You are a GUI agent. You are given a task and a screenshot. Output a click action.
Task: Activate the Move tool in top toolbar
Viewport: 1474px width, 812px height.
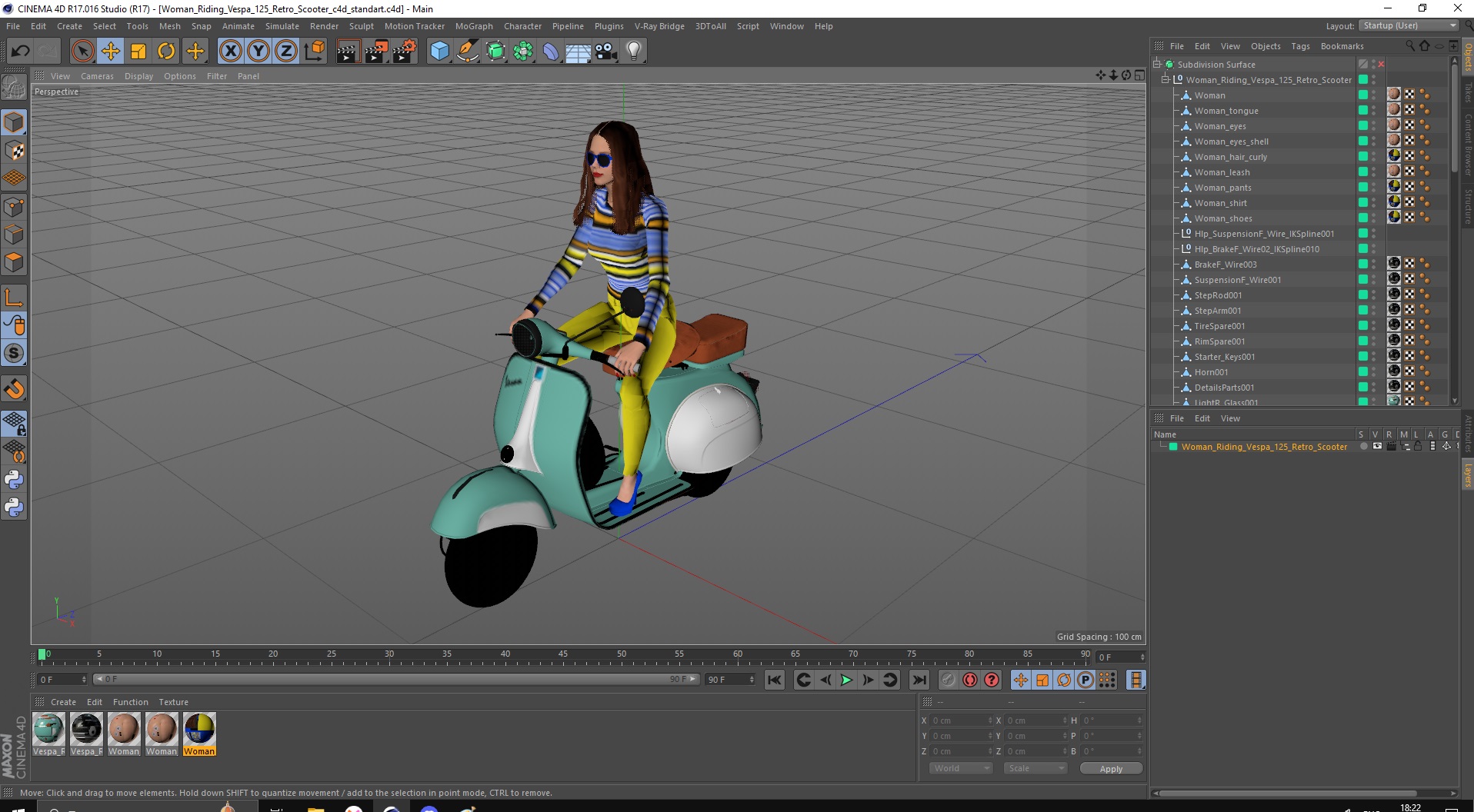pos(110,52)
